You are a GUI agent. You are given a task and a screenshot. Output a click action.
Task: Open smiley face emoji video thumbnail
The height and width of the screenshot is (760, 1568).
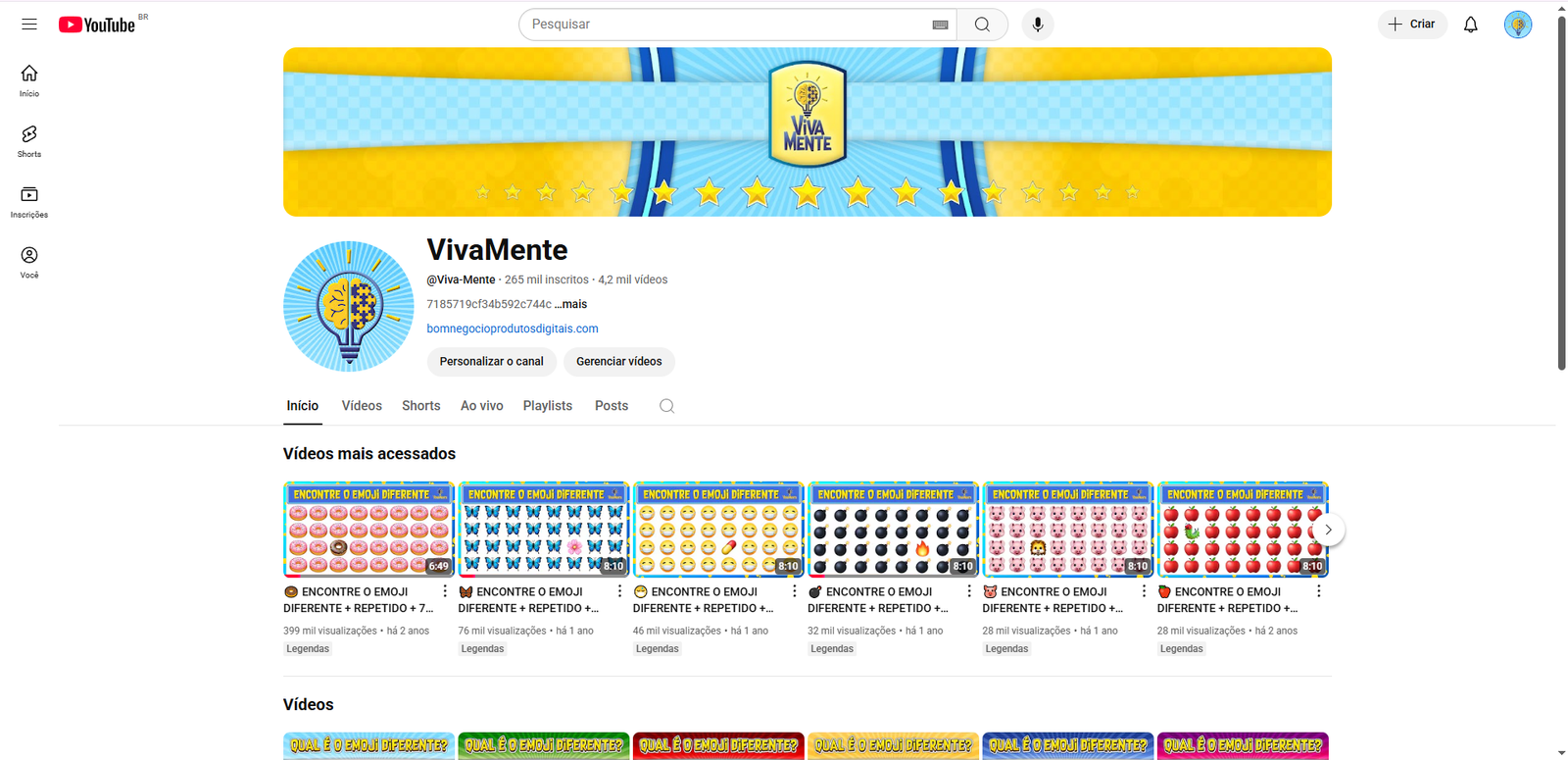pyautogui.click(x=718, y=530)
